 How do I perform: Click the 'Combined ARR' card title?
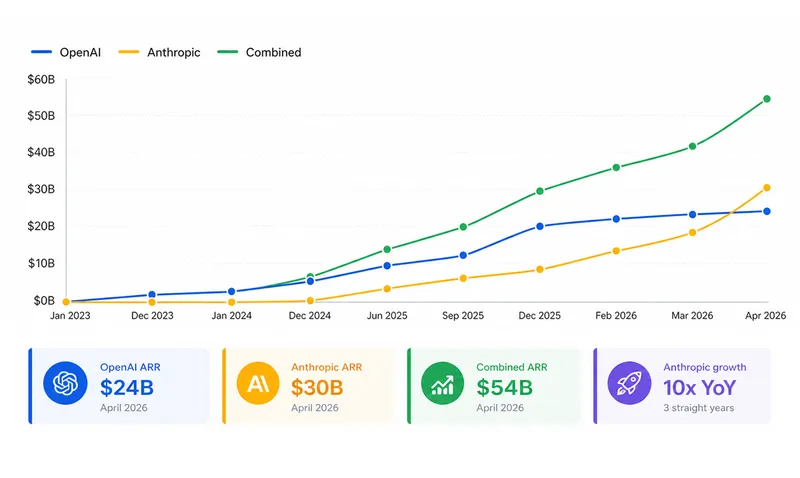(512, 367)
